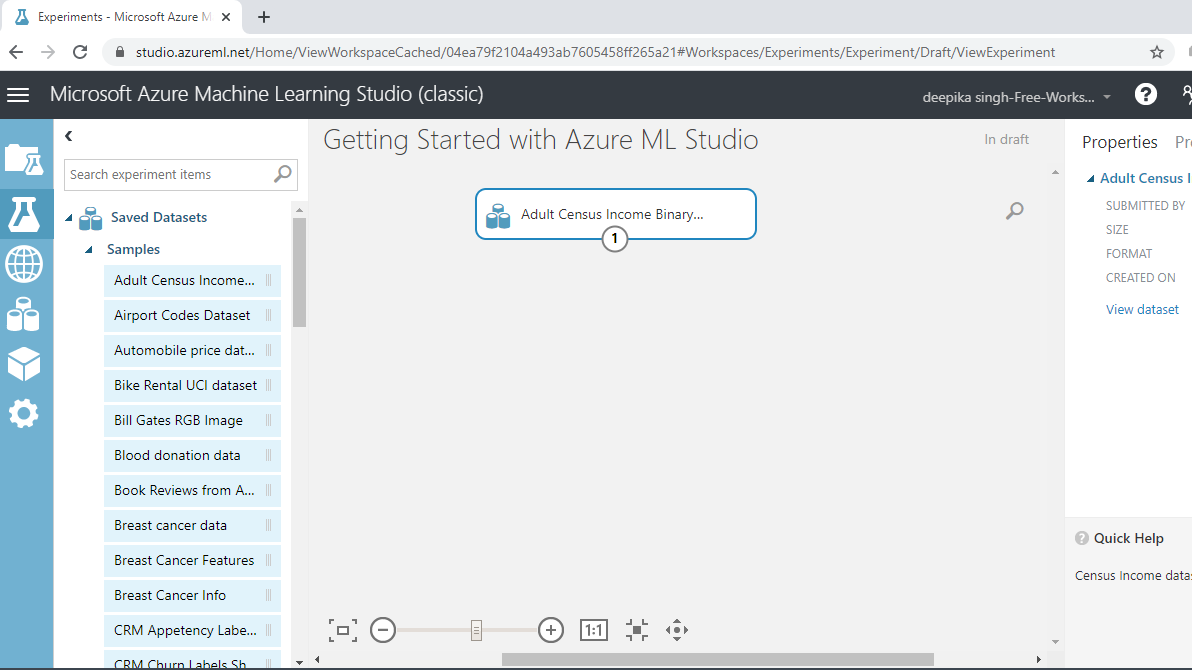The width and height of the screenshot is (1192, 670).
Task: Click the palette scroll up arrow
Action: coord(300,210)
